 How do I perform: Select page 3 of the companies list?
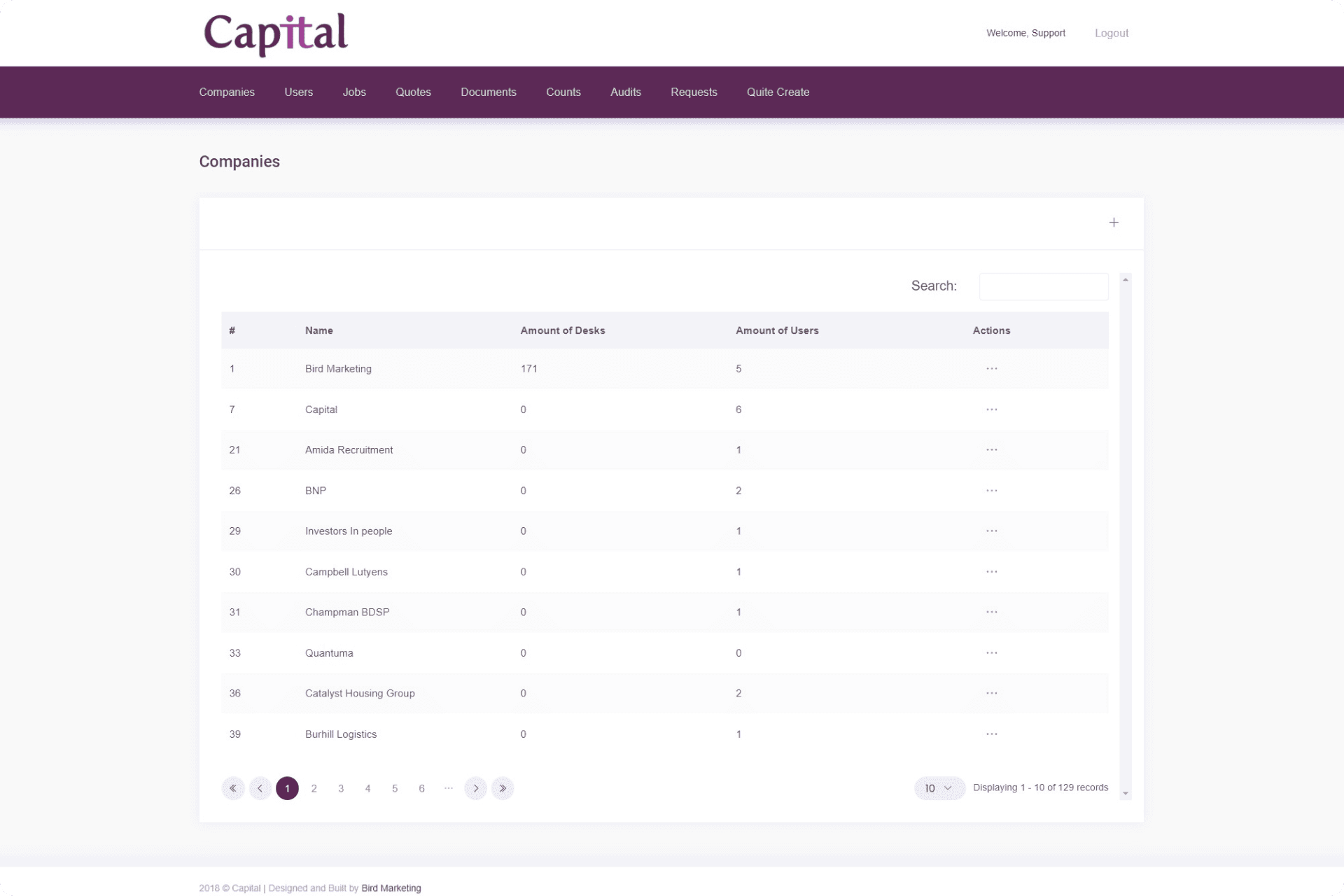(341, 788)
